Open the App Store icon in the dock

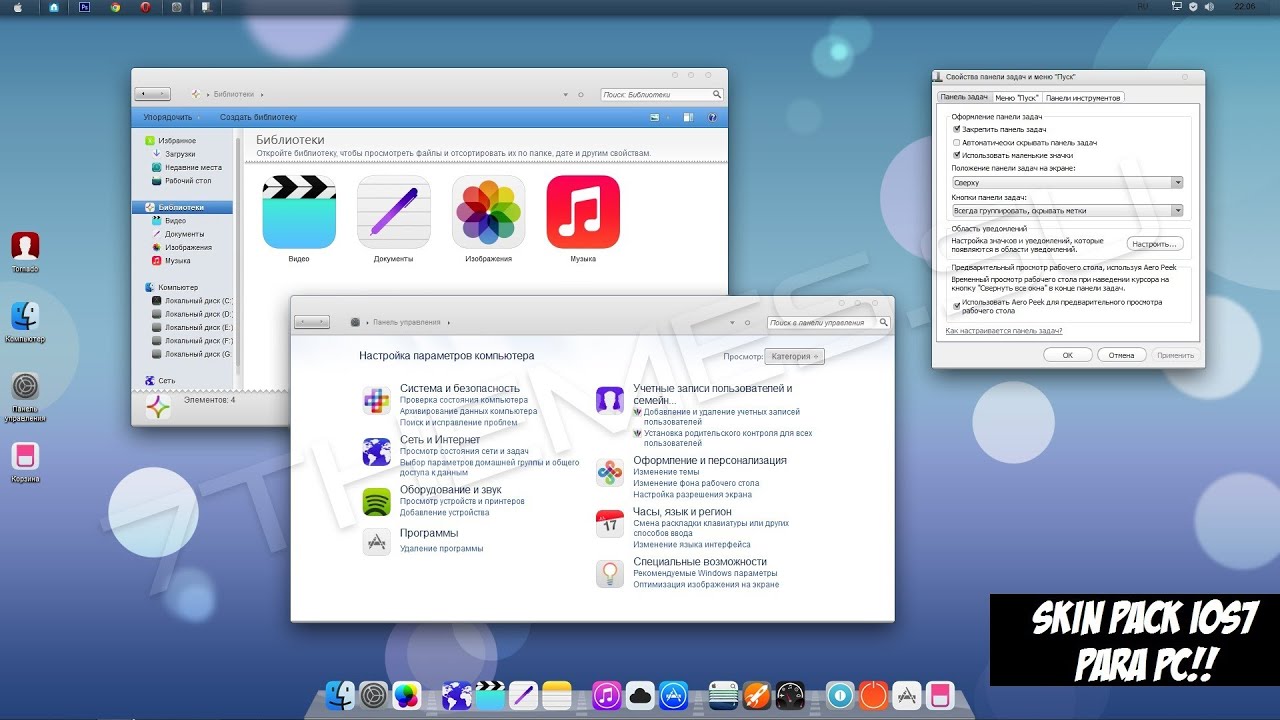674,695
